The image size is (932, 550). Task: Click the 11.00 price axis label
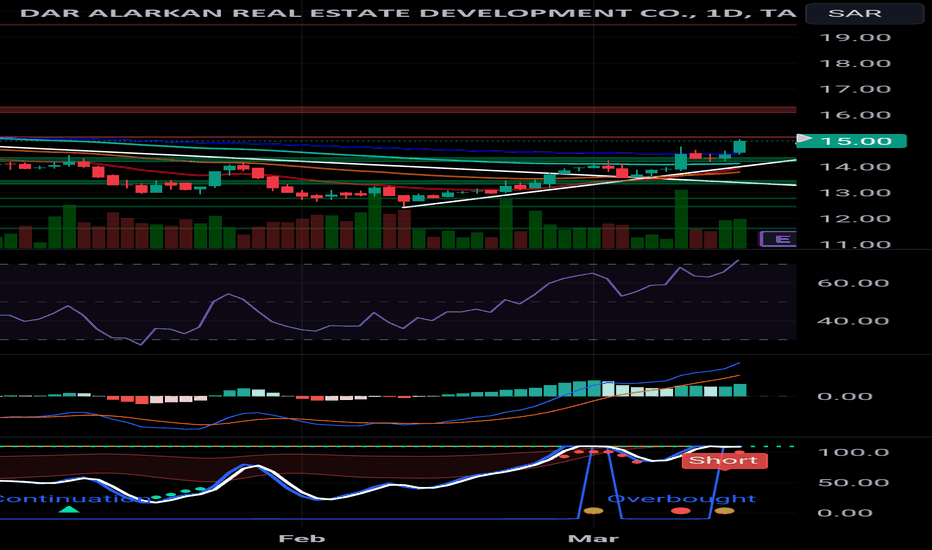click(855, 244)
